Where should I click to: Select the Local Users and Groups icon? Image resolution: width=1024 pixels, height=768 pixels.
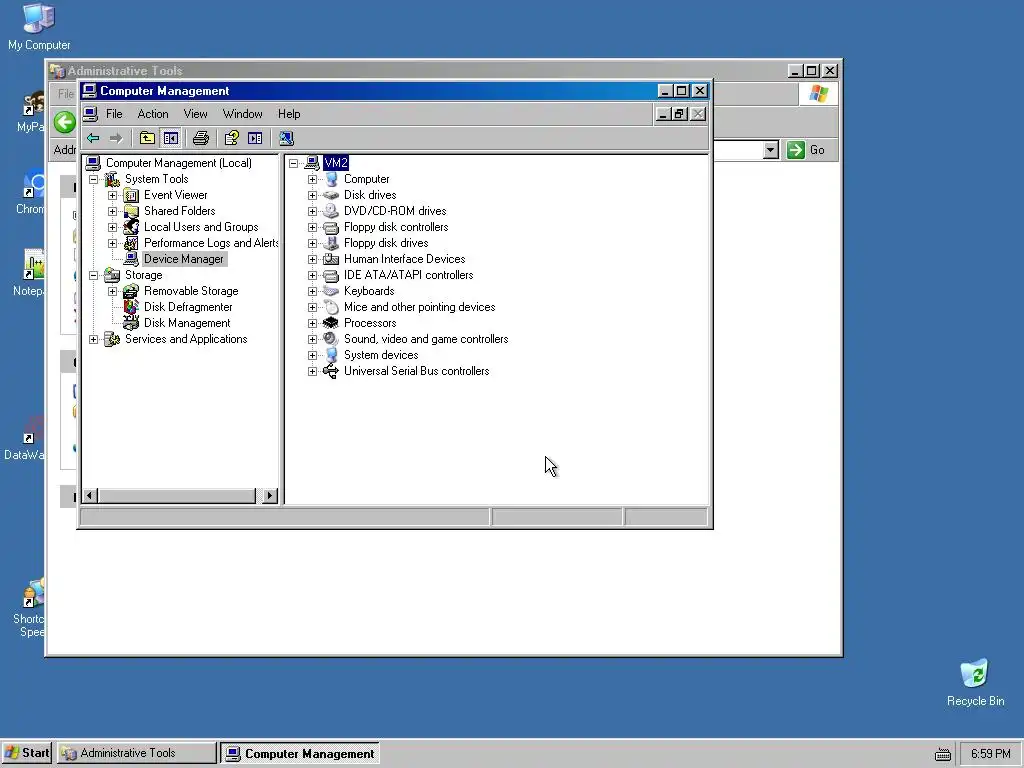[x=131, y=227]
